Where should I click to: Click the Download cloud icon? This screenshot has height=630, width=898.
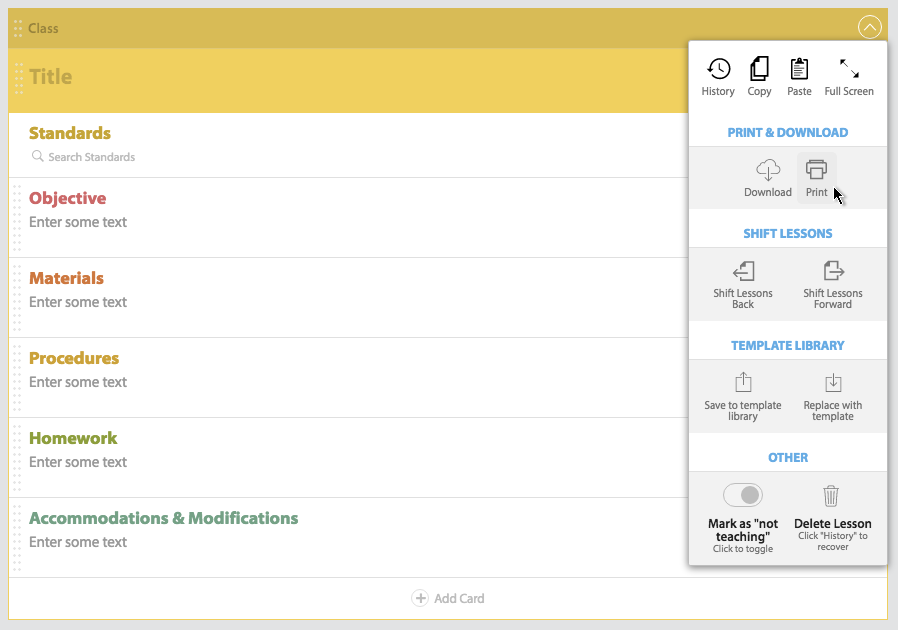coord(768,170)
